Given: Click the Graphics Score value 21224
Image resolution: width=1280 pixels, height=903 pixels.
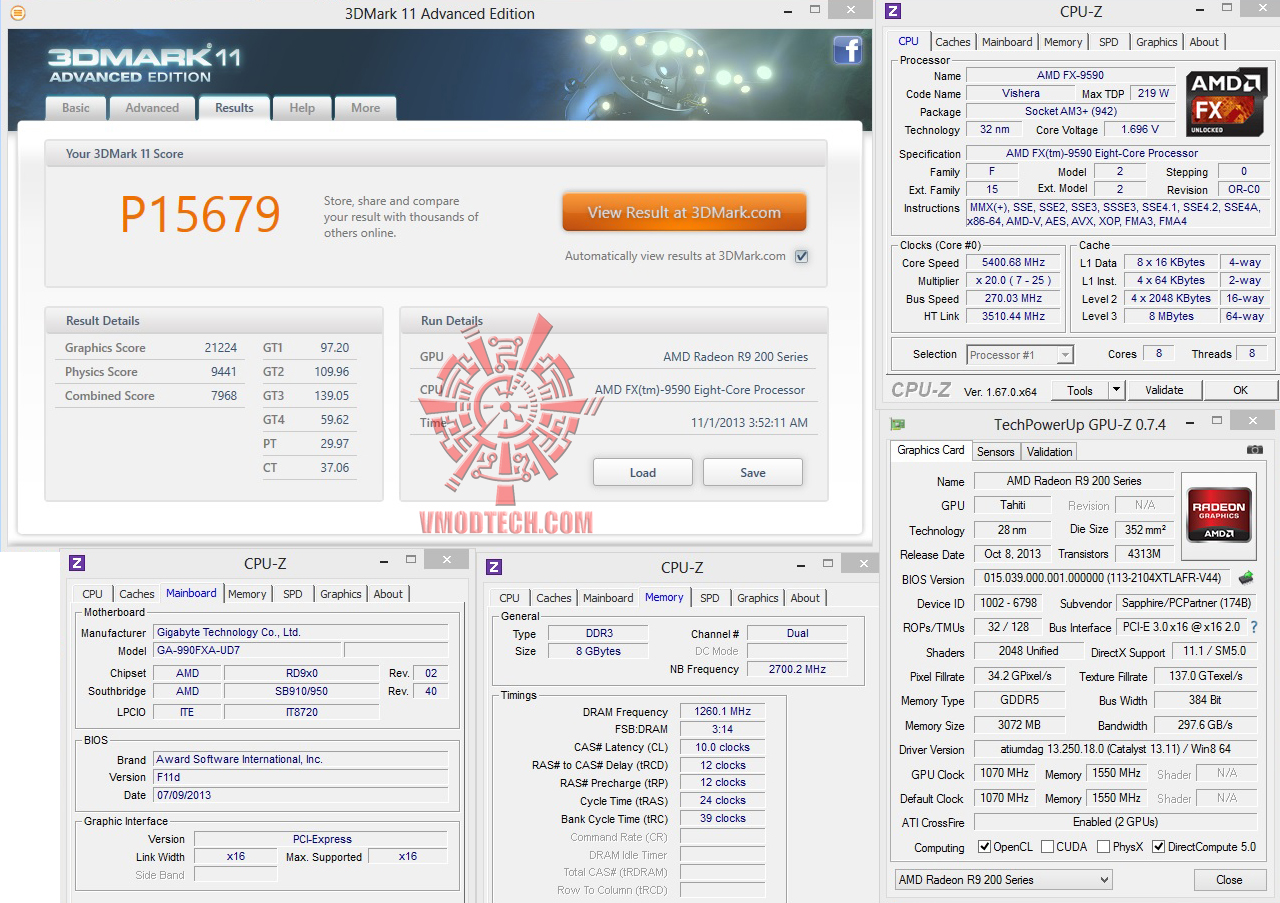Looking at the screenshot, I should point(220,348).
